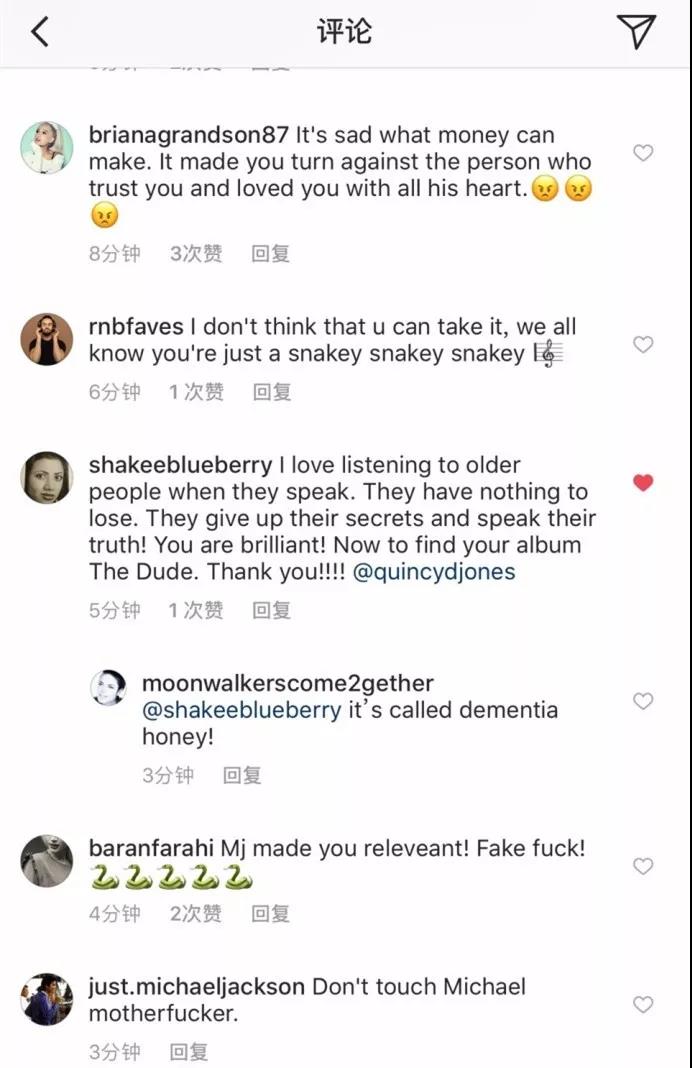Like rnbfaves' snakey comment
The width and height of the screenshot is (692, 1068).
click(643, 345)
